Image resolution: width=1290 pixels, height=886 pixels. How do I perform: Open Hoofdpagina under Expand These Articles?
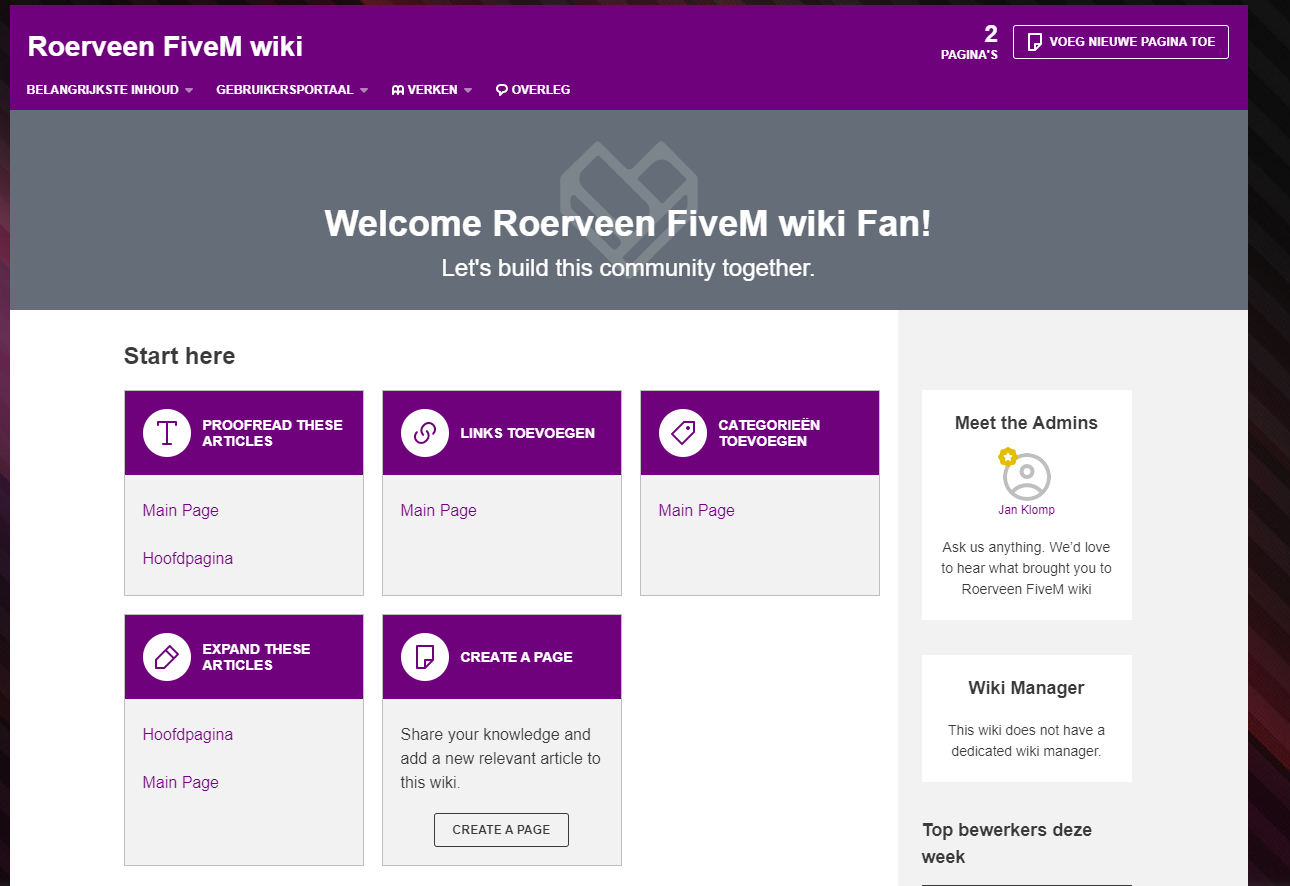point(188,735)
